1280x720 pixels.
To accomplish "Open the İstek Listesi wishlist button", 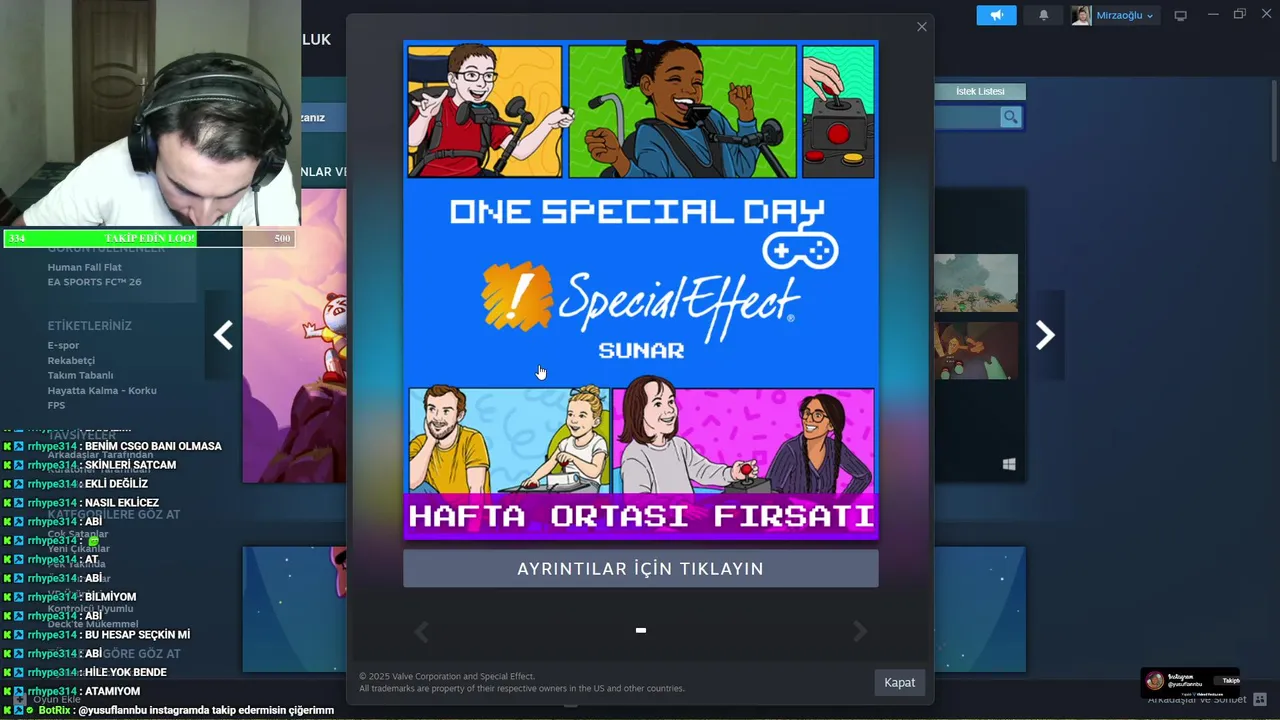I will coord(980,91).
